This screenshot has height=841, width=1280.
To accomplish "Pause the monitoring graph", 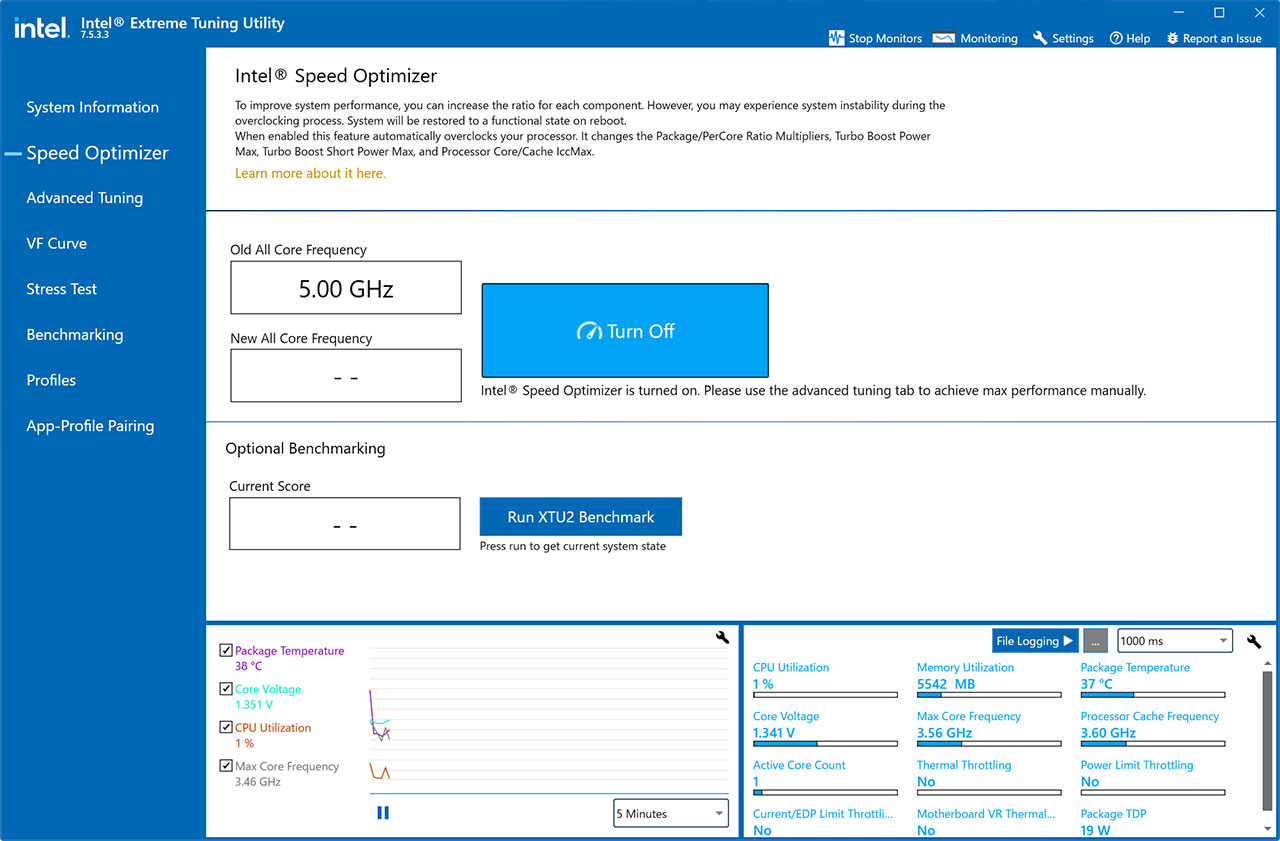I will coord(383,813).
